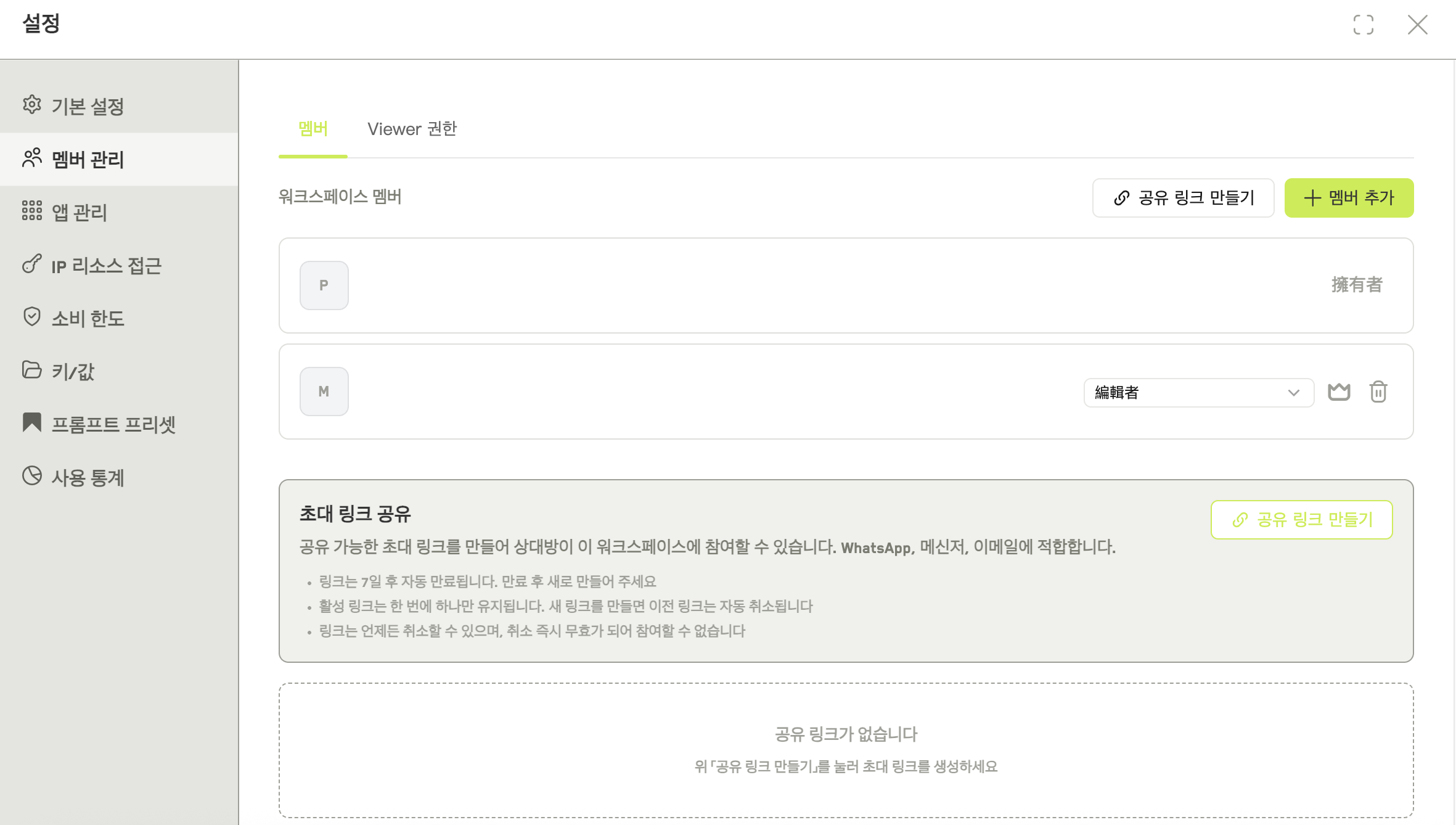Image resolution: width=1456 pixels, height=825 pixels.
Task: Click 공유 링크 만들기 next to 멤버 추가
Action: point(1183,198)
